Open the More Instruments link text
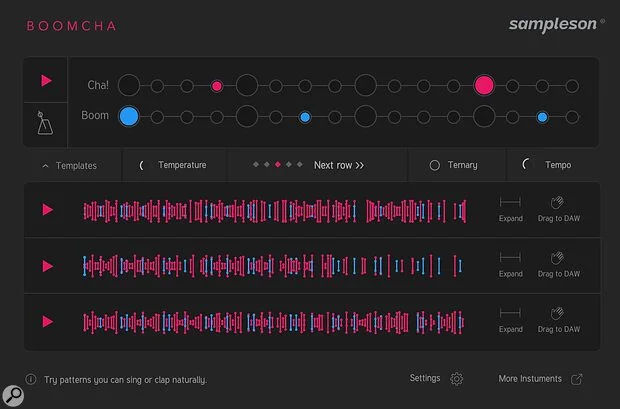This screenshot has width=620, height=409. tap(530, 379)
